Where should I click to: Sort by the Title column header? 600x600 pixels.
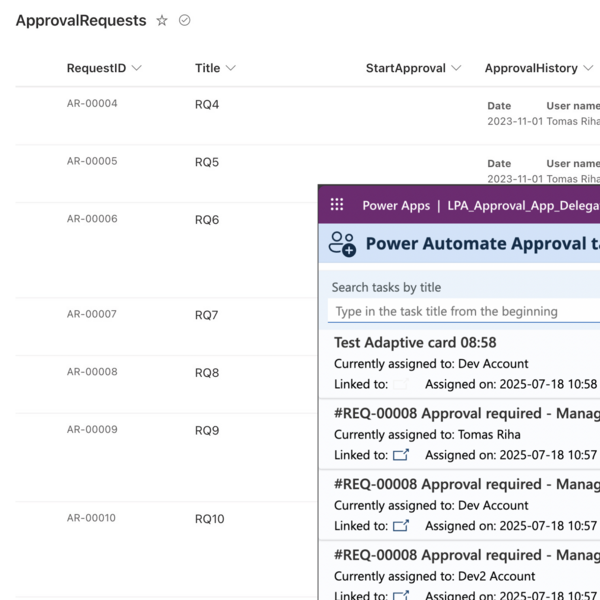click(x=207, y=68)
